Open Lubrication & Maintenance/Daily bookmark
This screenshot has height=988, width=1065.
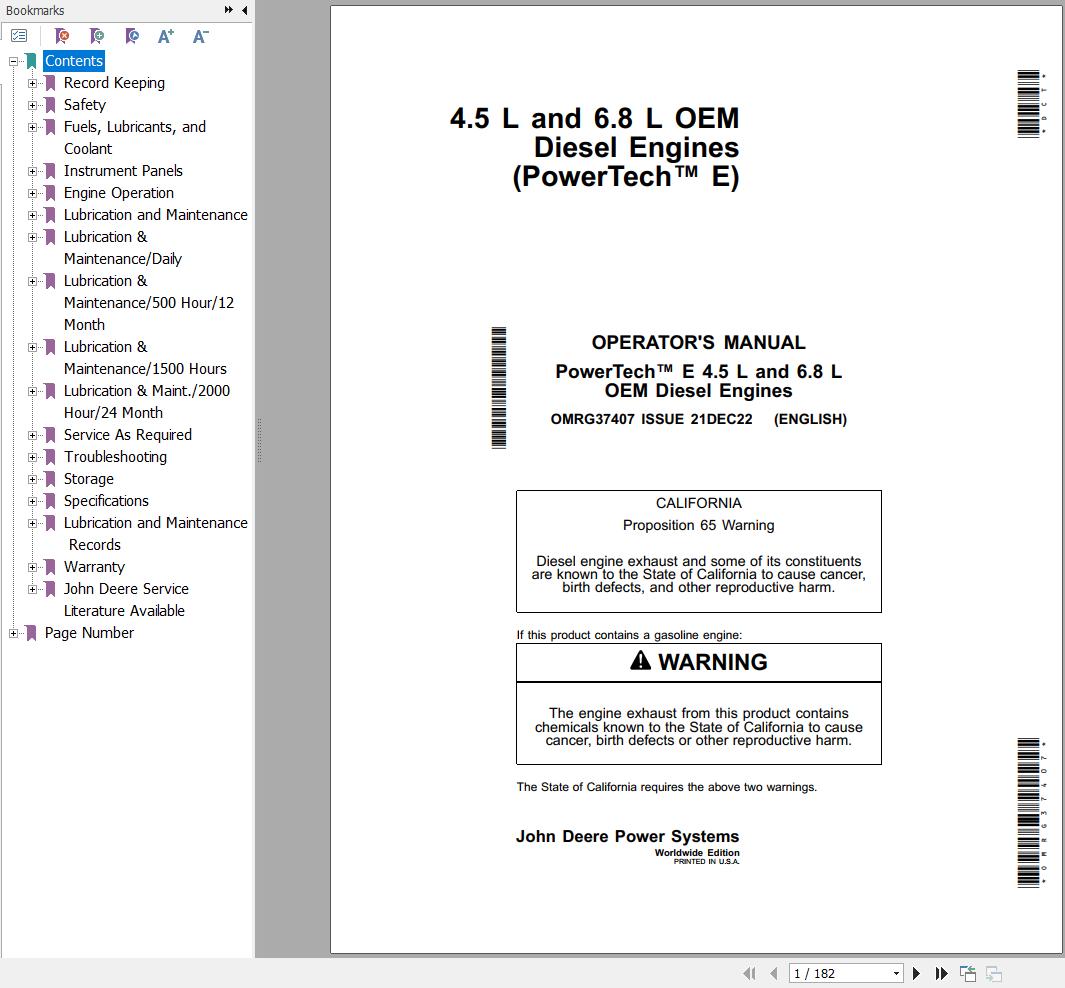click(123, 248)
